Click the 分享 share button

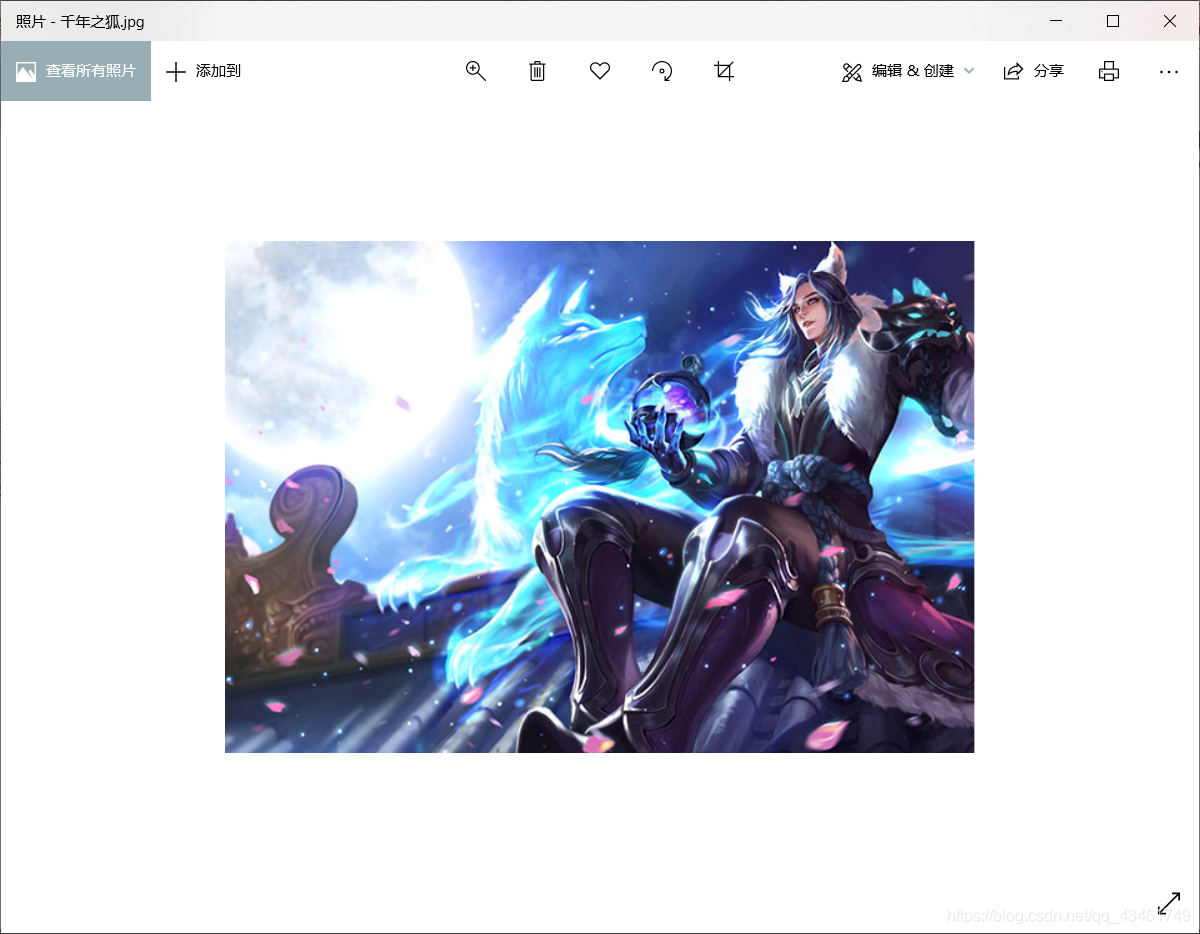(1034, 71)
